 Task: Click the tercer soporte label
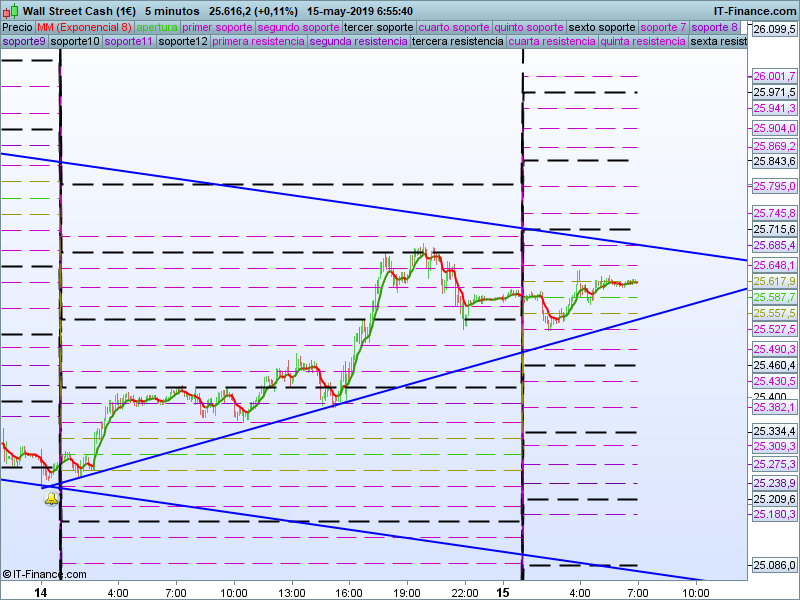(x=379, y=28)
